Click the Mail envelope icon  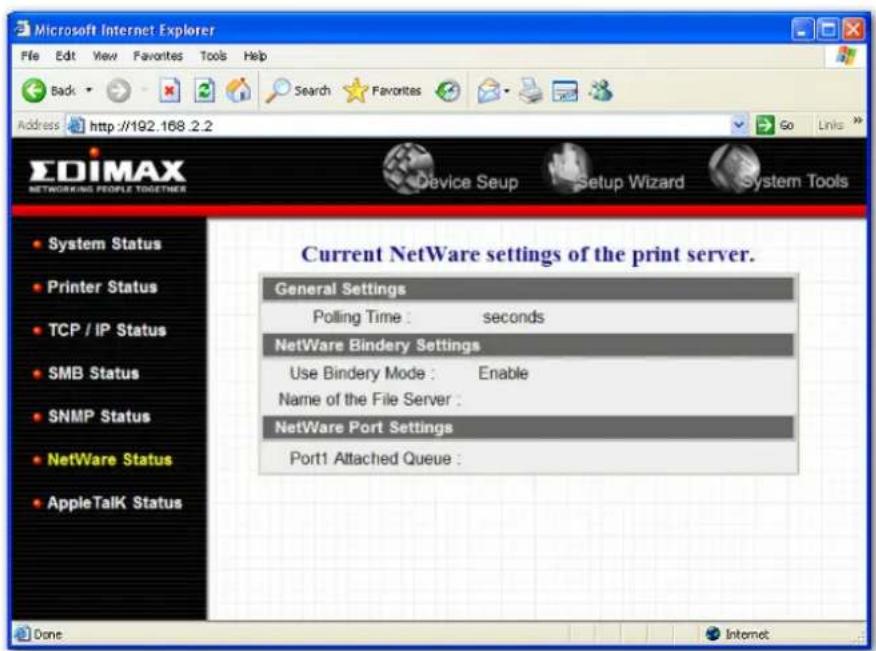[x=489, y=91]
